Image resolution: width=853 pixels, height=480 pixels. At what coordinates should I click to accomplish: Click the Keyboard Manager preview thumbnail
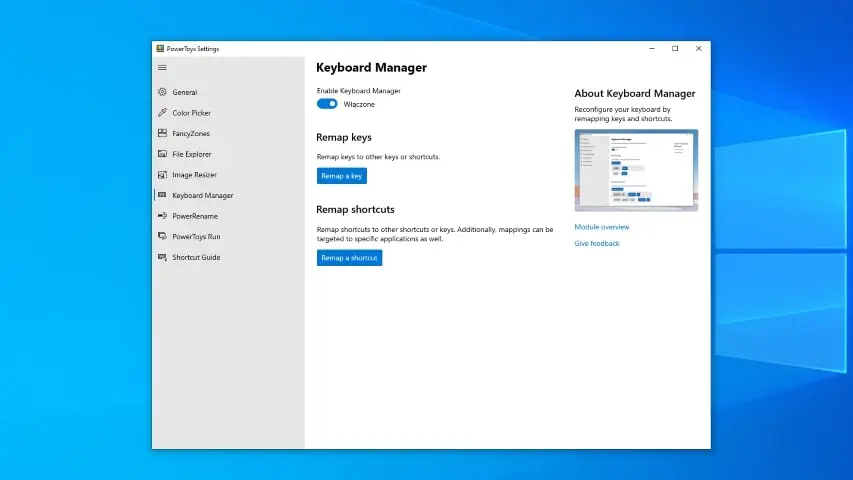636,170
